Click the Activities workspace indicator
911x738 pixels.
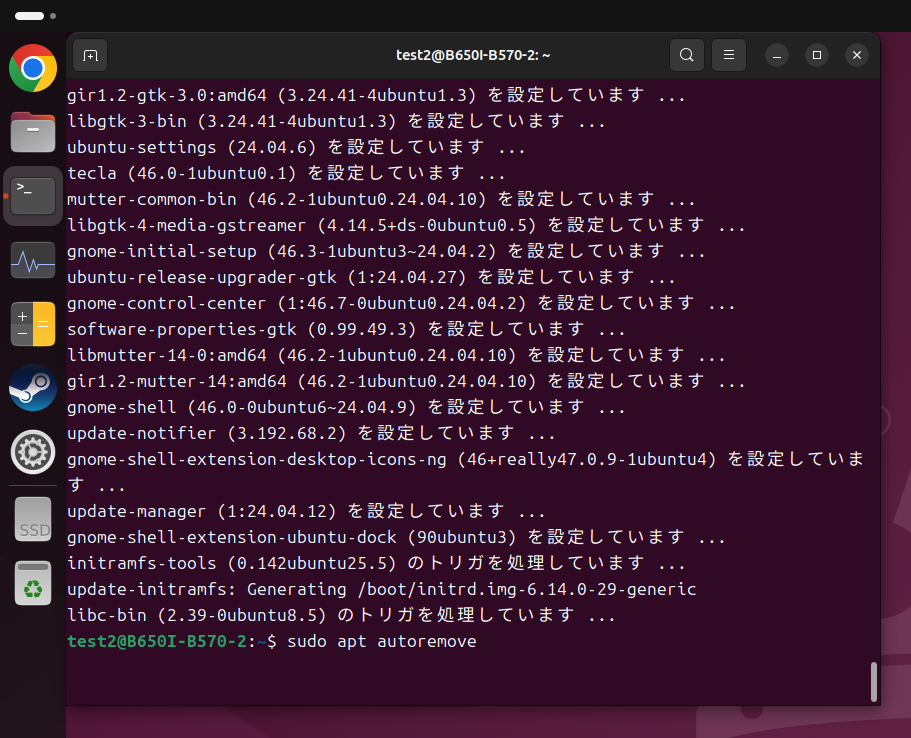tap(35, 16)
